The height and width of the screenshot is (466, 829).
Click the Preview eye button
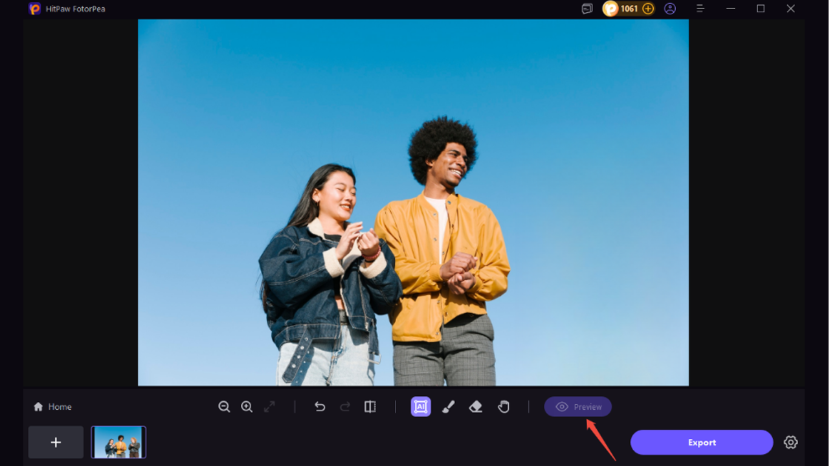pyautogui.click(x=578, y=407)
